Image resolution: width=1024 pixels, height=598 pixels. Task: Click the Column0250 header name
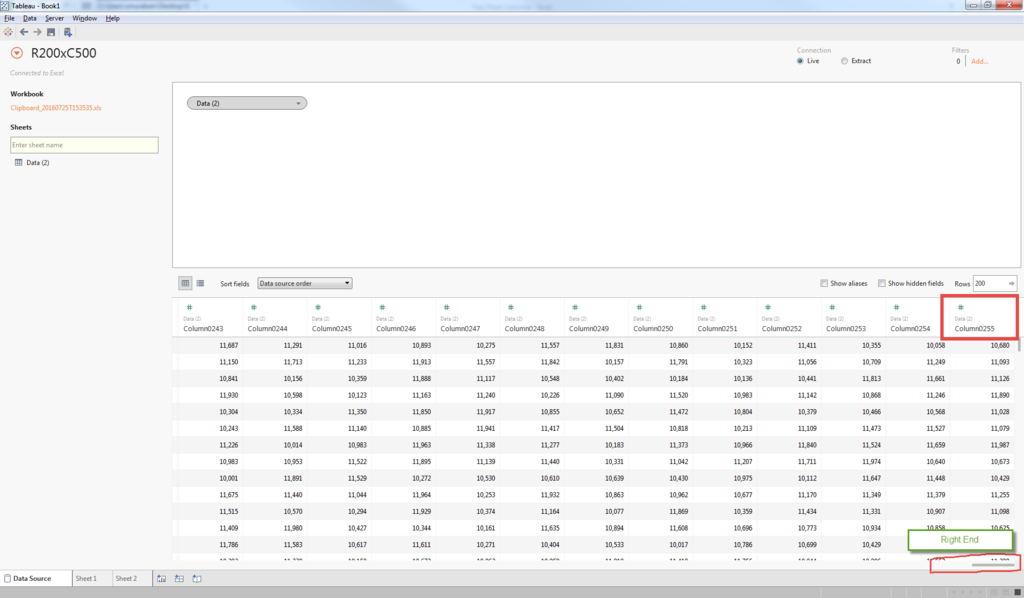click(653, 328)
